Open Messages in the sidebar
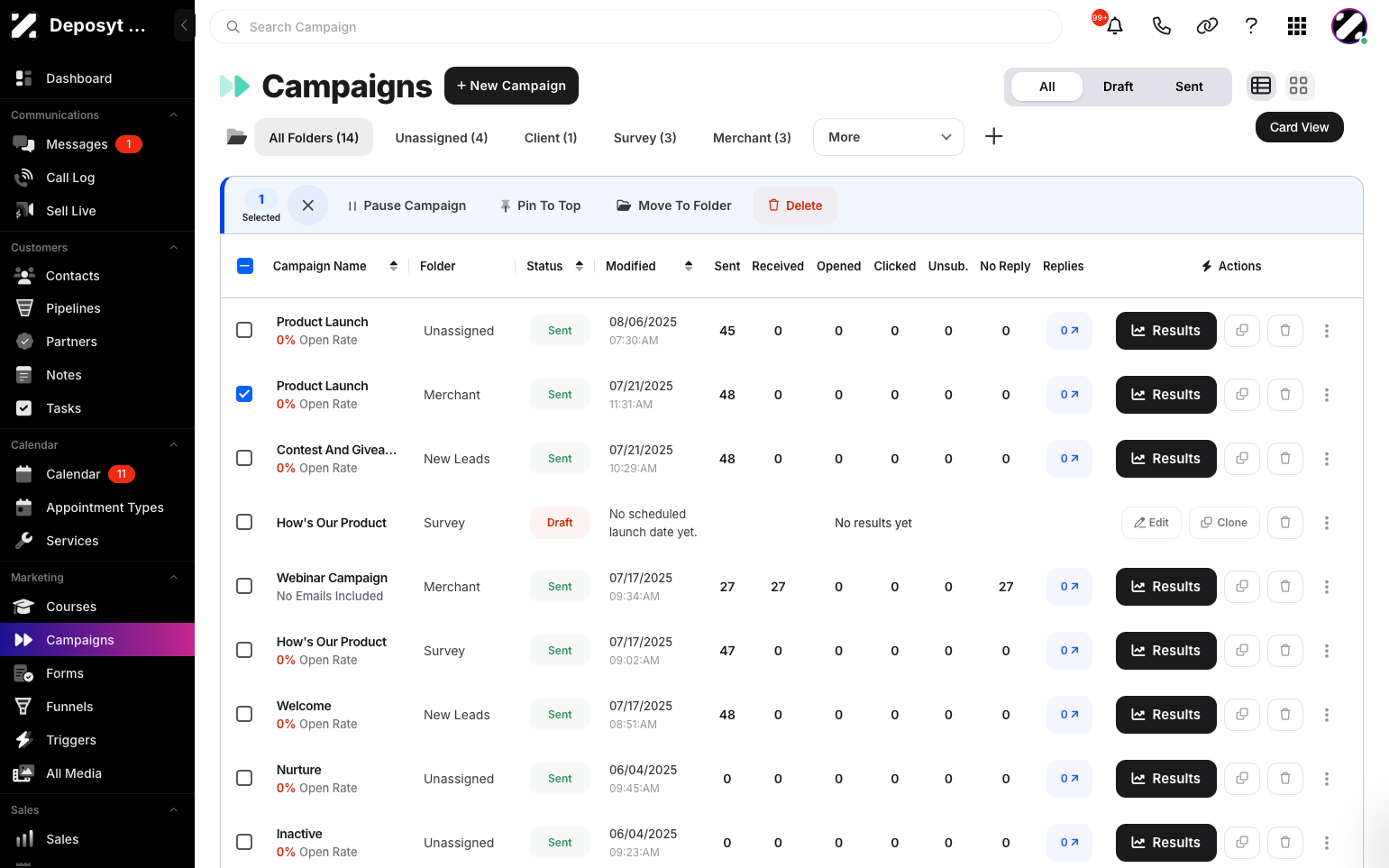 (97, 144)
